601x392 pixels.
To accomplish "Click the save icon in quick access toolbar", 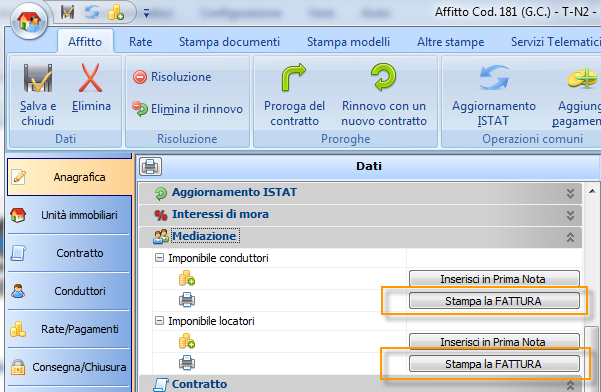I will tap(67, 12).
